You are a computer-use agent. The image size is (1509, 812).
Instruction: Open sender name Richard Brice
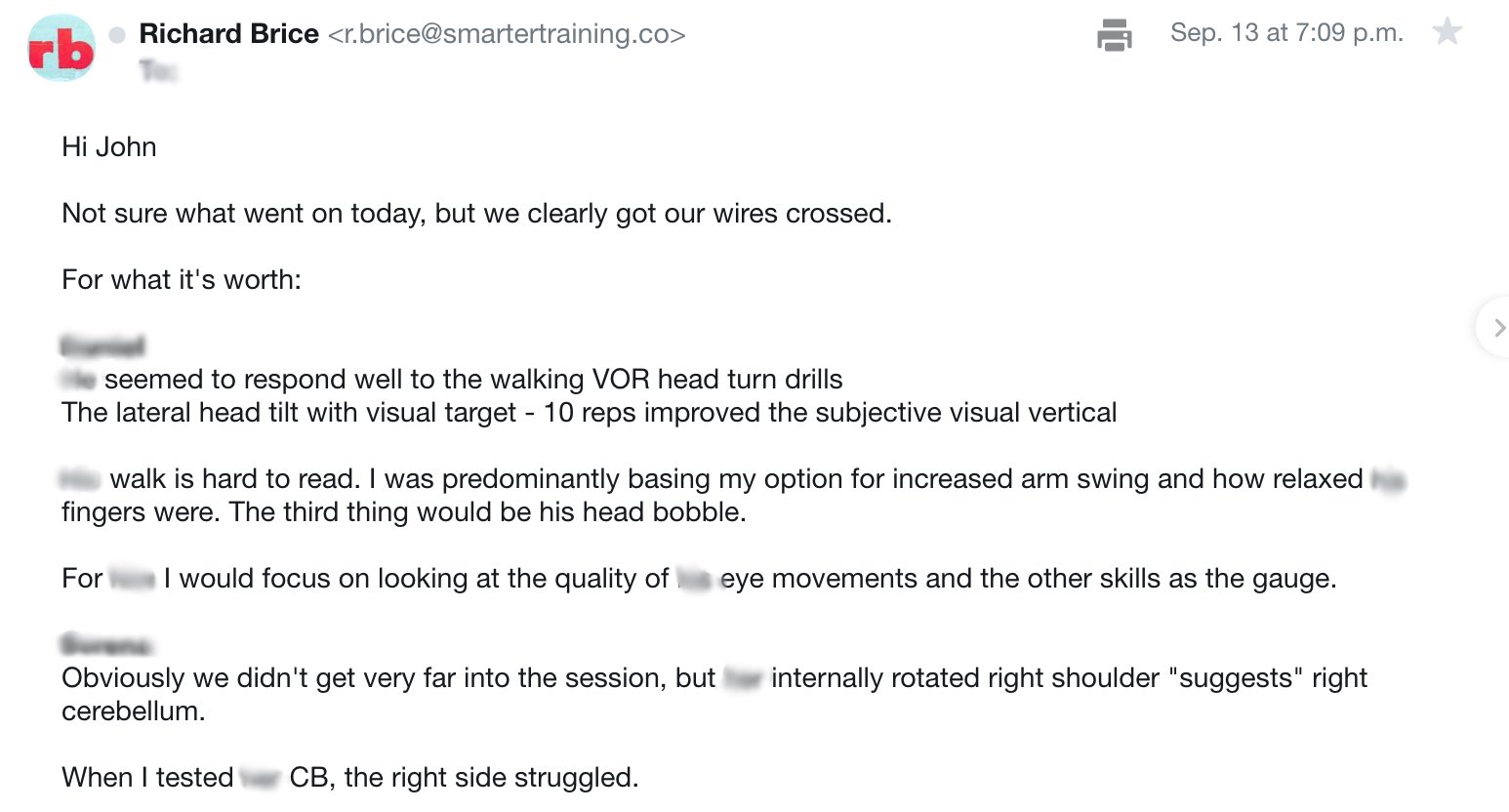tap(228, 34)
